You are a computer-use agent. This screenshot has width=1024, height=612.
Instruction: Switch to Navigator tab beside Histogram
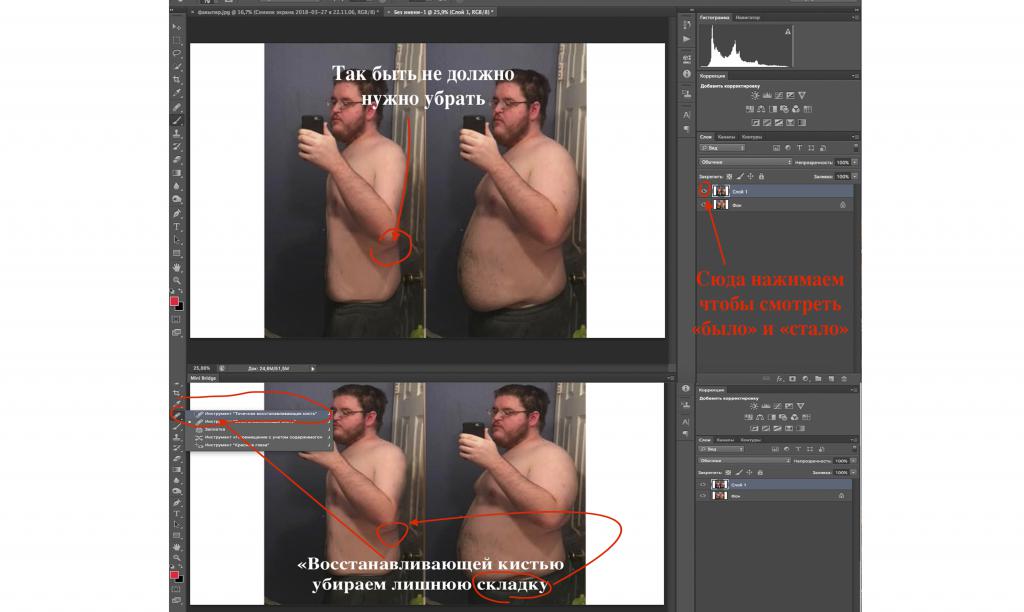point(748,18)
